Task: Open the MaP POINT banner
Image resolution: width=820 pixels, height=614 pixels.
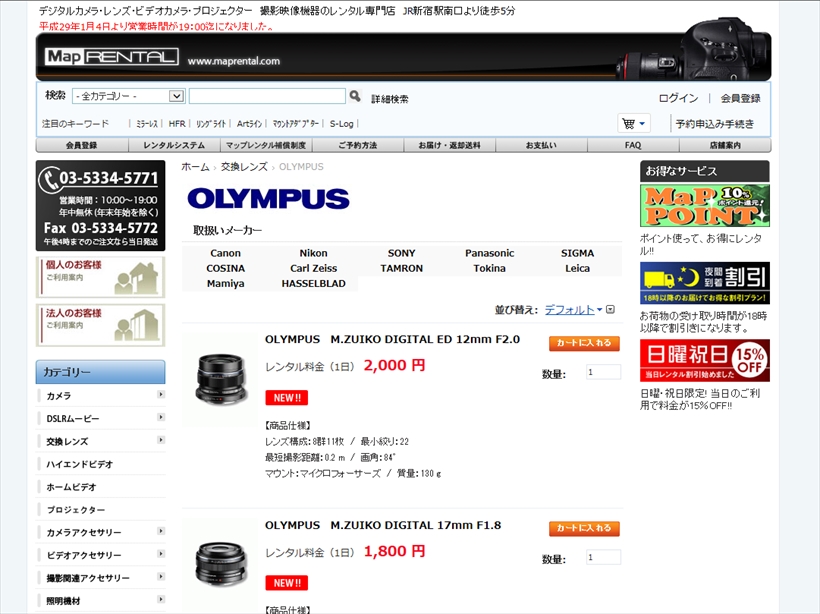Action: 704,205
